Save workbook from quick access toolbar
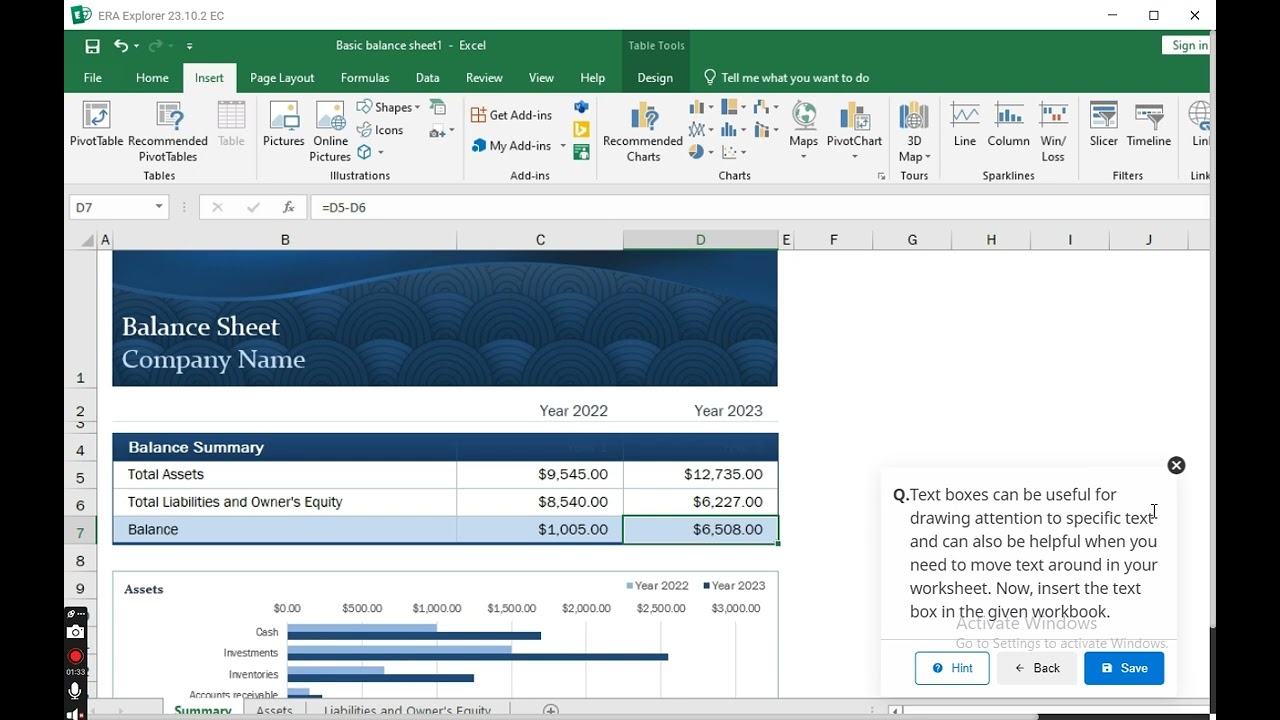Viewport: 1280px width, 720px height. coord(92,46)
